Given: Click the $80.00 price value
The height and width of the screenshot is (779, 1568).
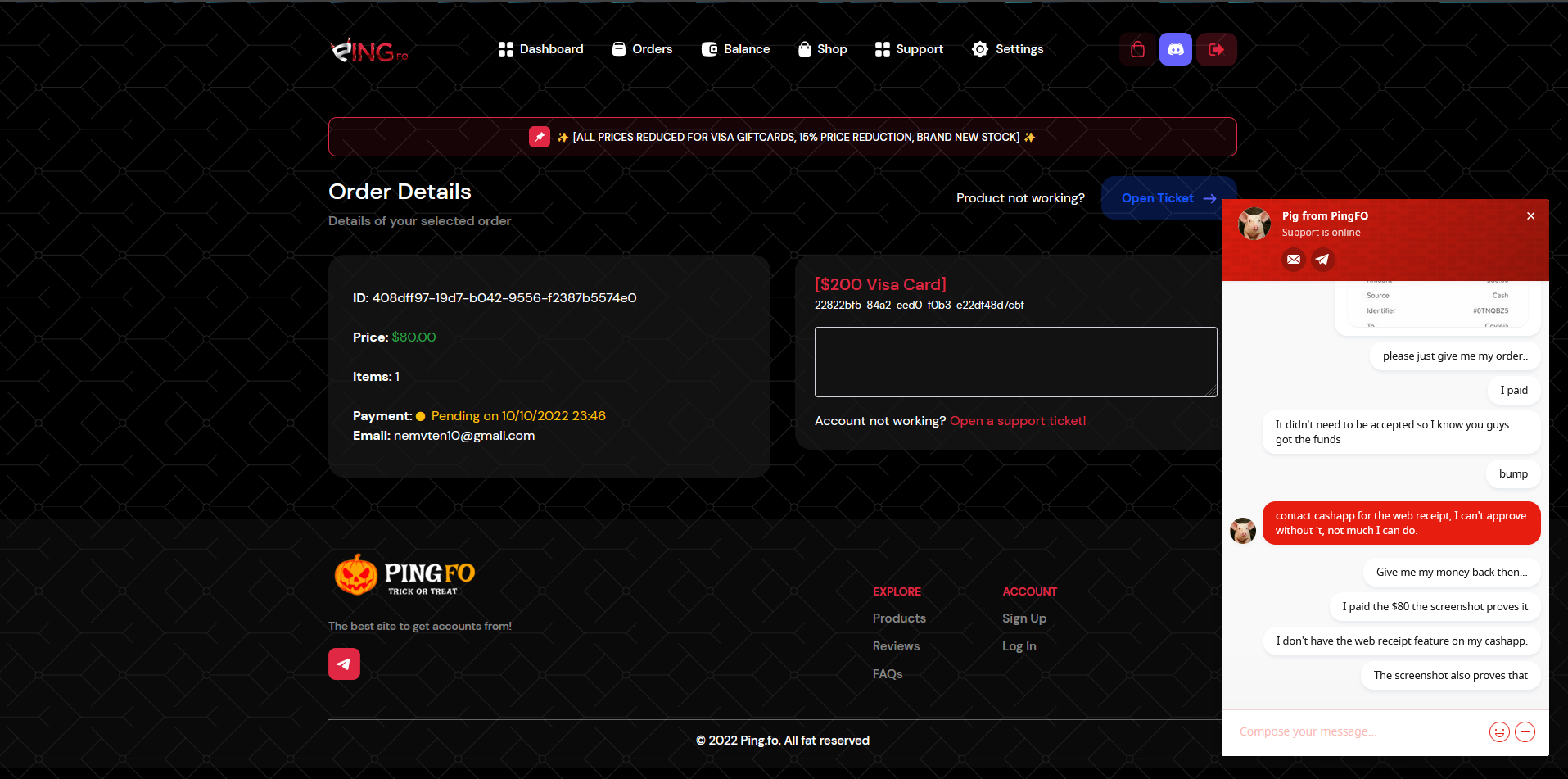Looking at the screenshot, I should click(x=413, y=337).
